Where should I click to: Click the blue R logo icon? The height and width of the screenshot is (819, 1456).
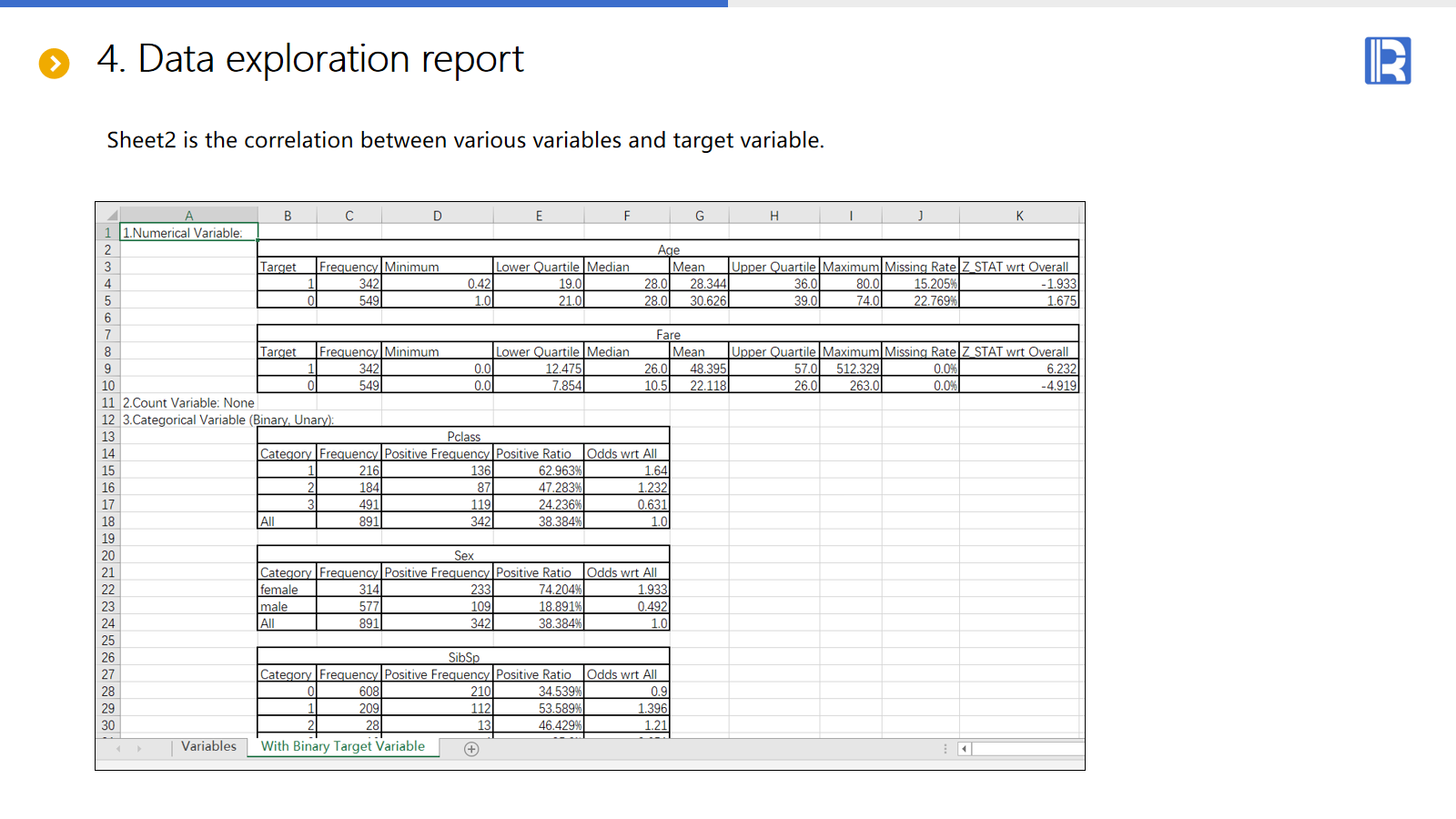pyautogui.click(x=1387, y=61)
